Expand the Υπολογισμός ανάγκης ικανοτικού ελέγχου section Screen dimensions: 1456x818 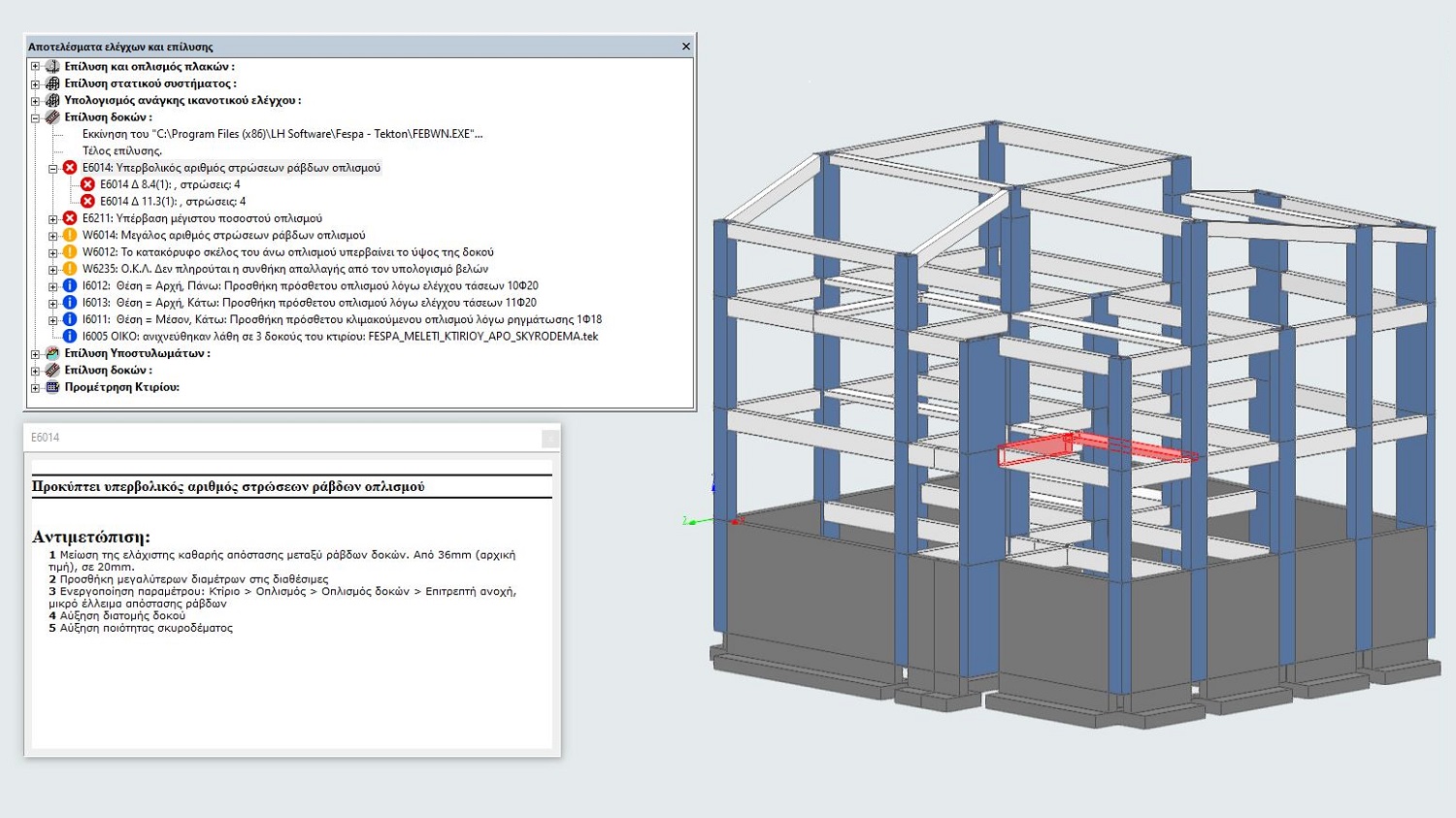point(35,101)
